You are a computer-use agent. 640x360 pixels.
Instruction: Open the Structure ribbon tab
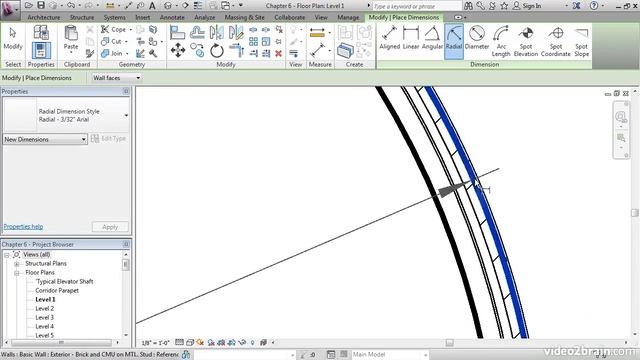[82, 18]
